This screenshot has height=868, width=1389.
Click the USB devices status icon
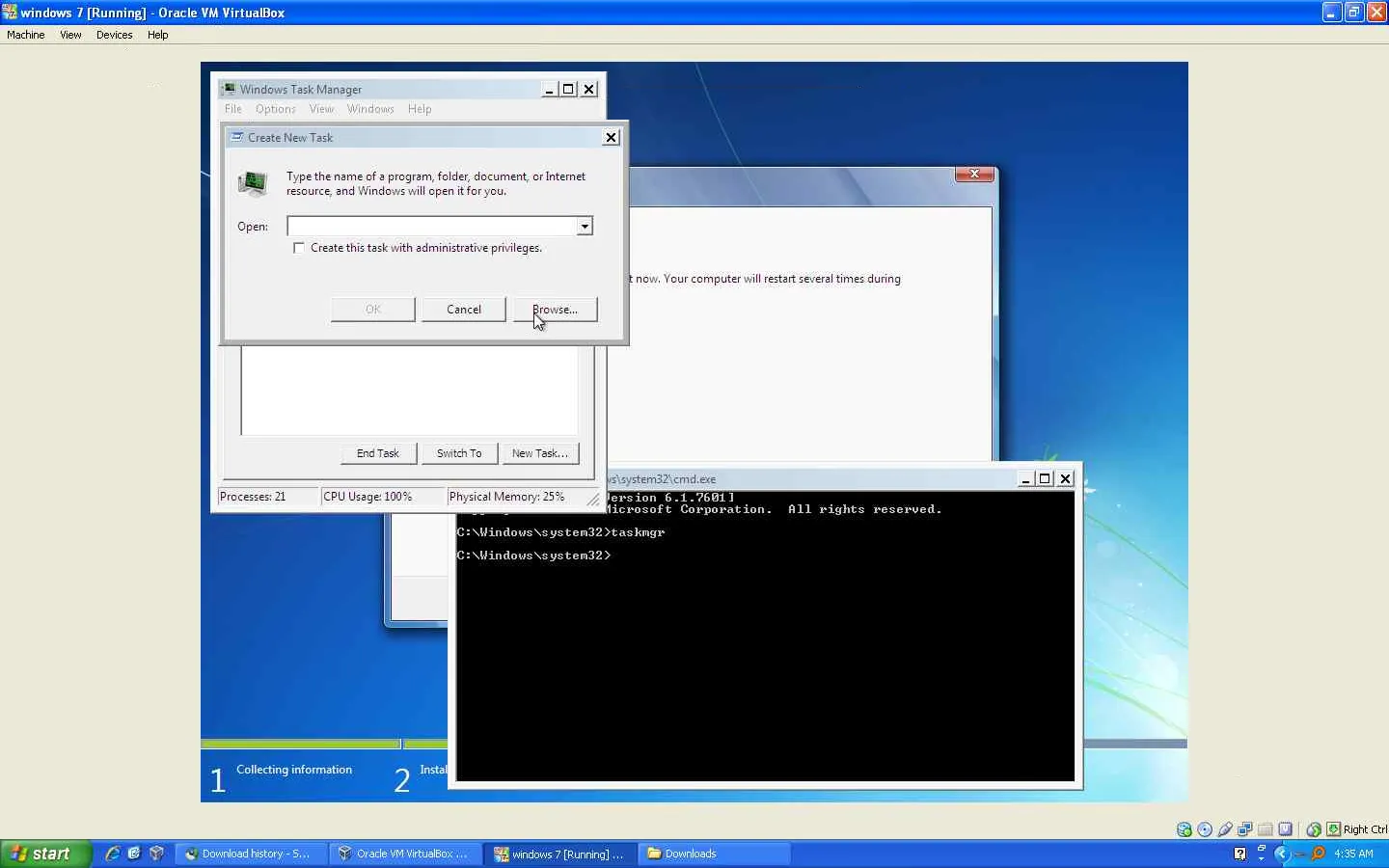(x=1225, y=829)
